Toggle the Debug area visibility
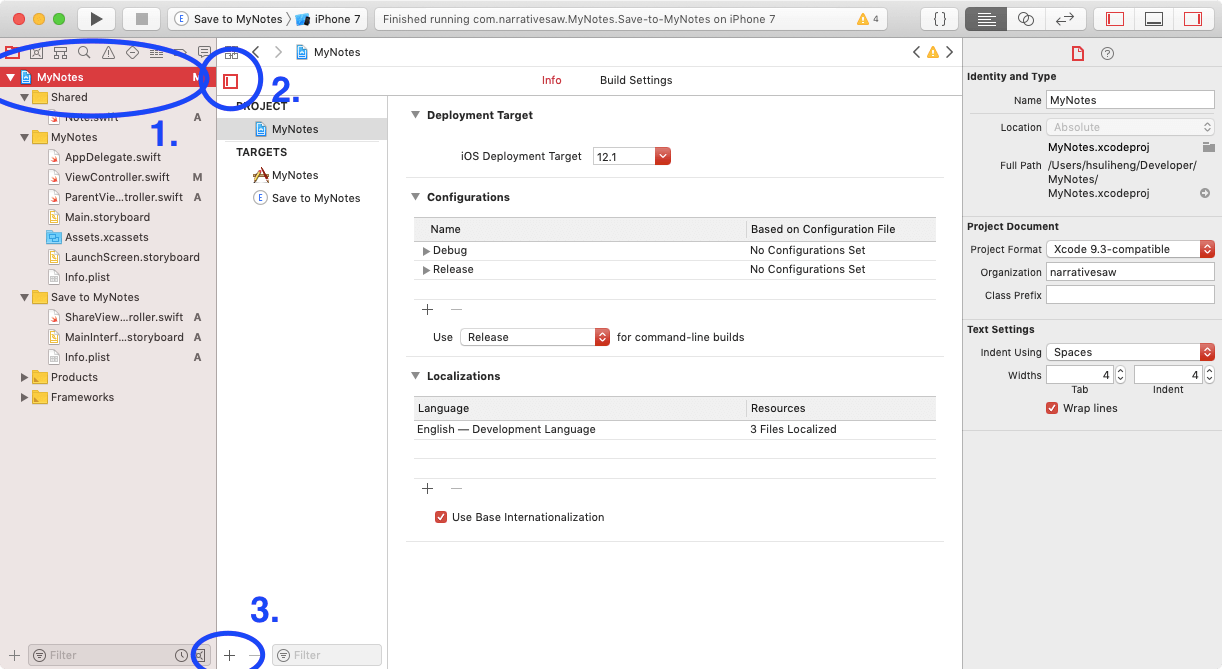The height and width of the screenshot is (669, 1222). pyautogui.click(x=1154, y=19)
